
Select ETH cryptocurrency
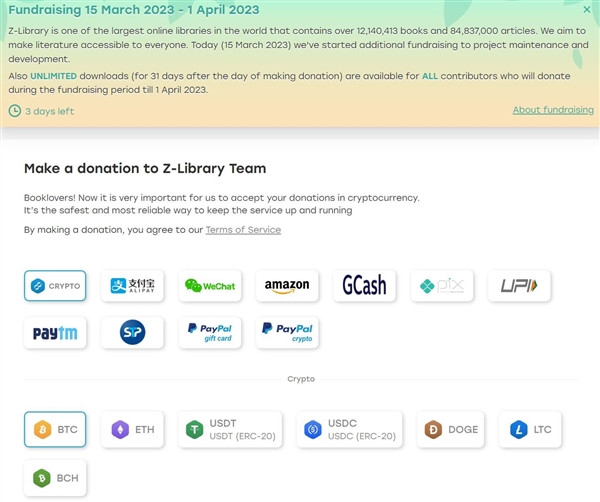(132, 429)
